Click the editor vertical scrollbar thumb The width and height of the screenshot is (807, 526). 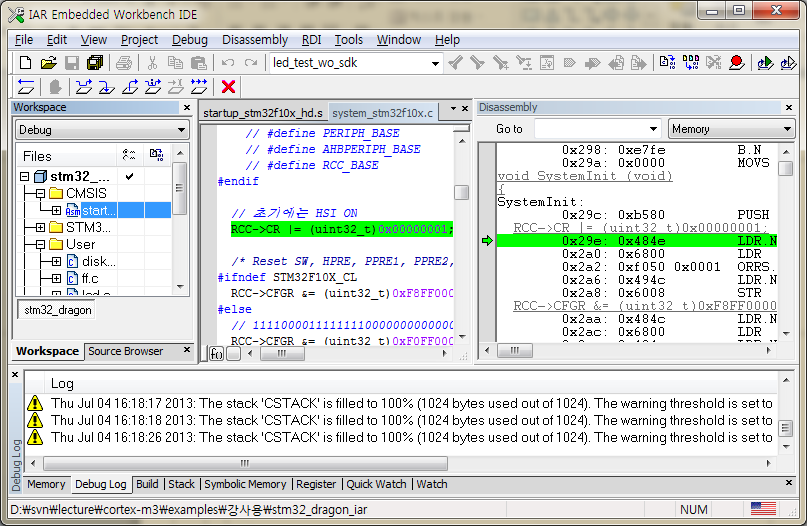462,192
